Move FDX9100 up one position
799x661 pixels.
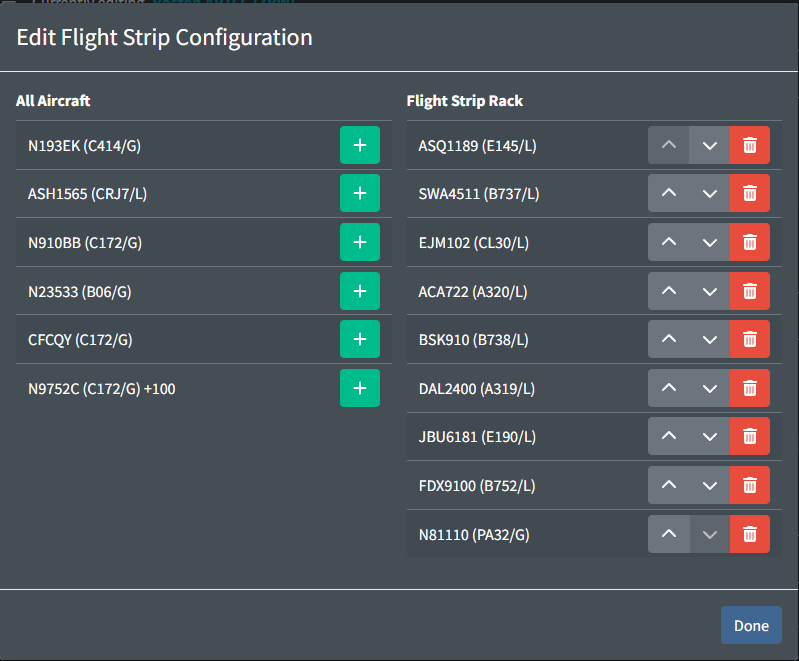[x=669, y=485]
